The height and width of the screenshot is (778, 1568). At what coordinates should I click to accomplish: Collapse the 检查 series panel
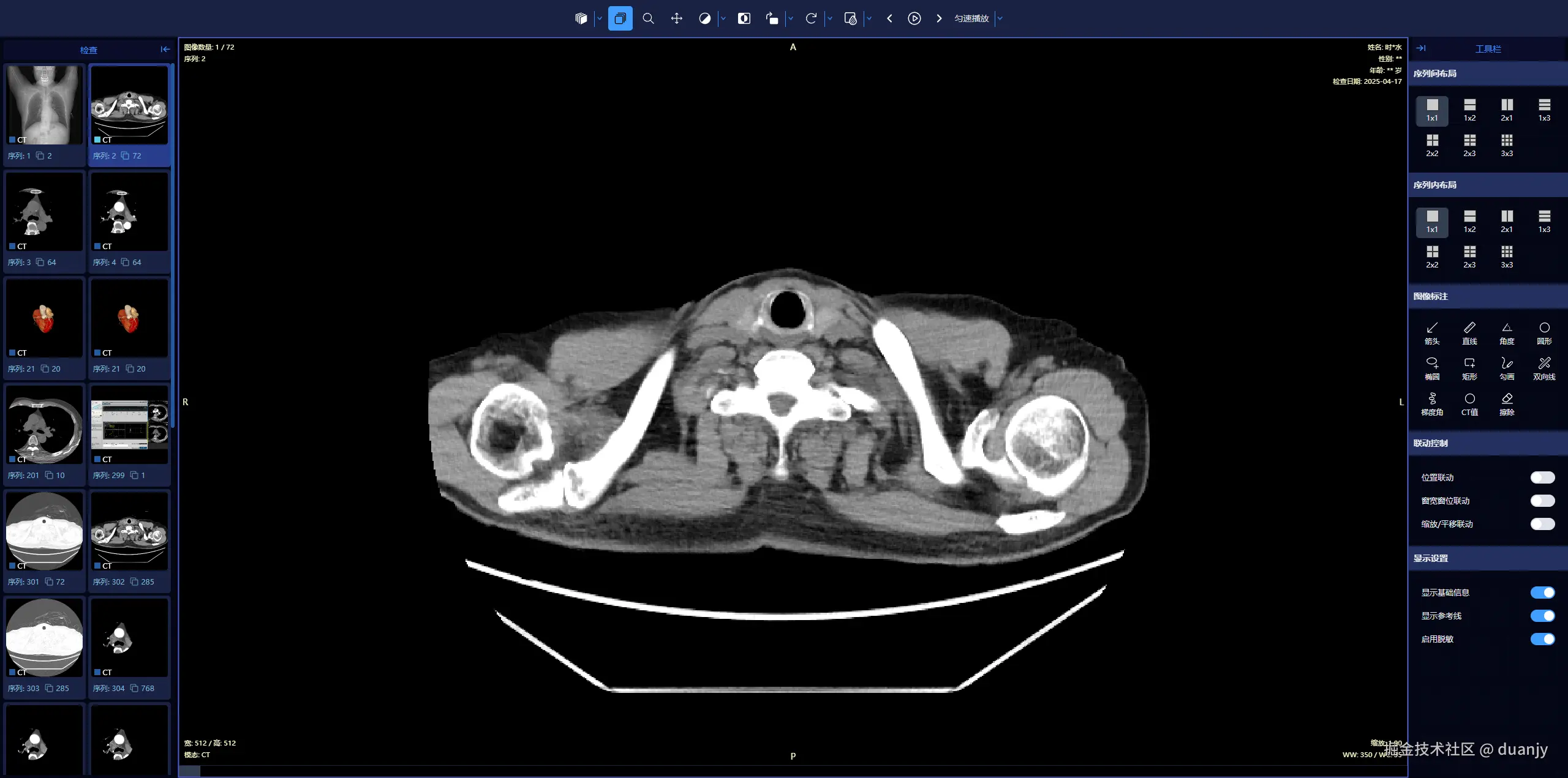[165, 50]
